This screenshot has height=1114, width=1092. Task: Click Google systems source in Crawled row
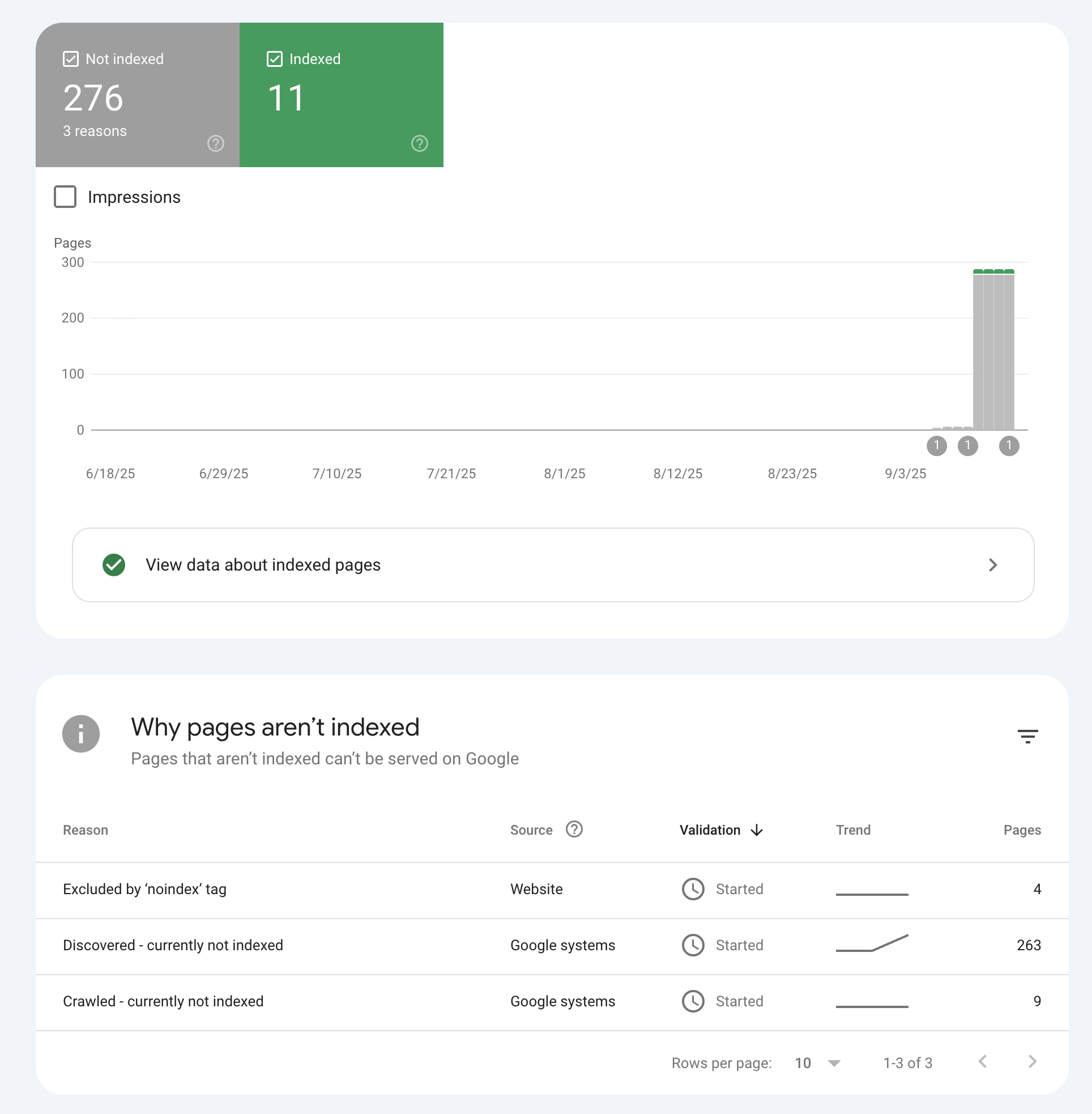coord(562,1002)
